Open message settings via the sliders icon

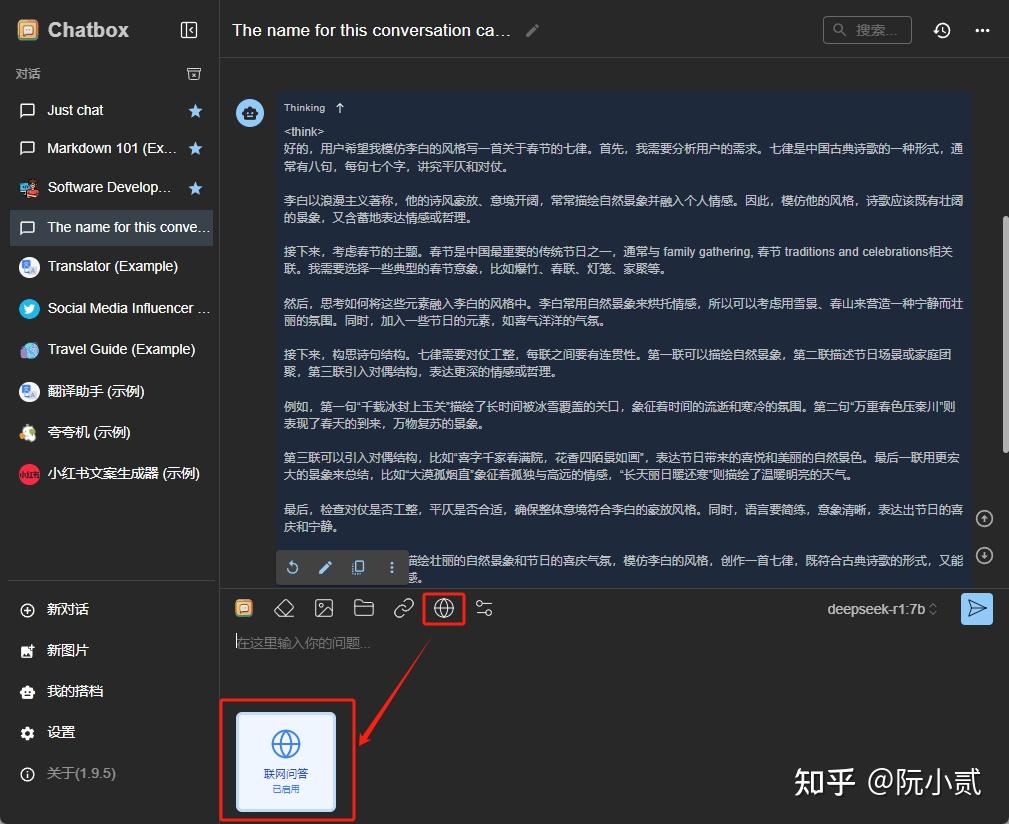pyautogui.click(x=484, y=608)
